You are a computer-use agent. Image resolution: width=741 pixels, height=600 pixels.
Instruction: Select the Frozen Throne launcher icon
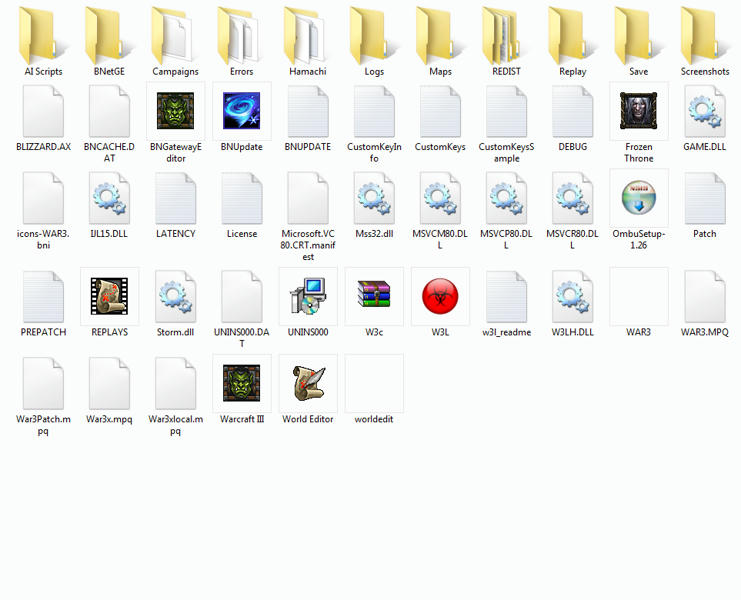coord(638,111)
